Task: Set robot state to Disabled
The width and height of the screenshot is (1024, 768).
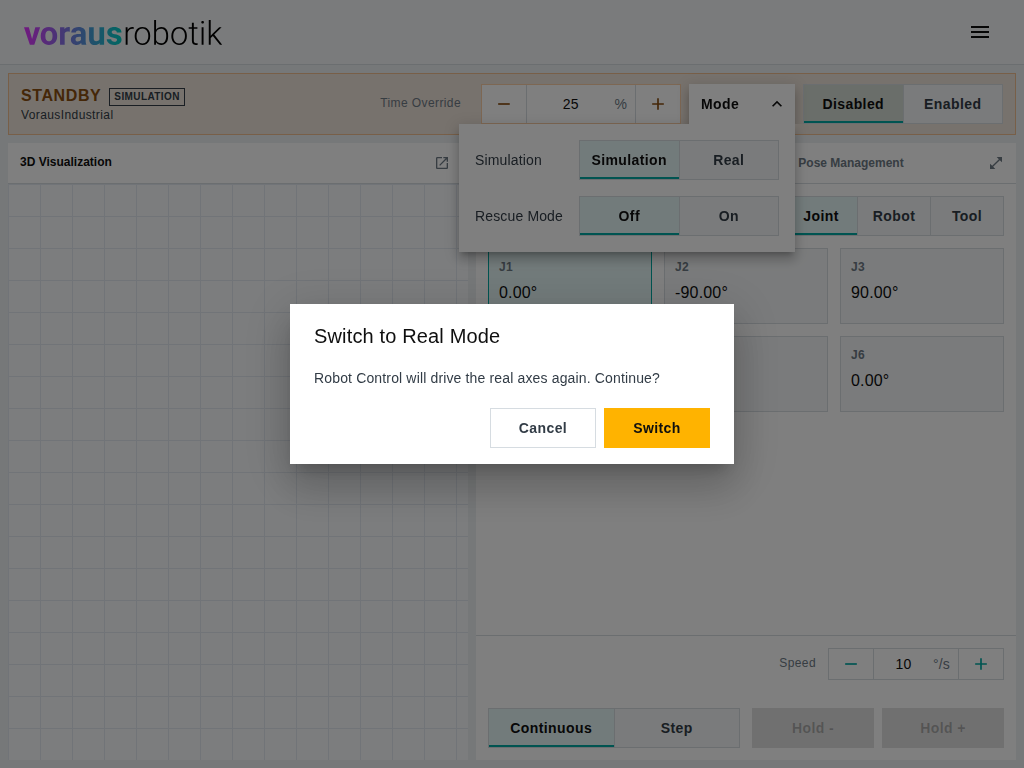Action: point(853,104)
